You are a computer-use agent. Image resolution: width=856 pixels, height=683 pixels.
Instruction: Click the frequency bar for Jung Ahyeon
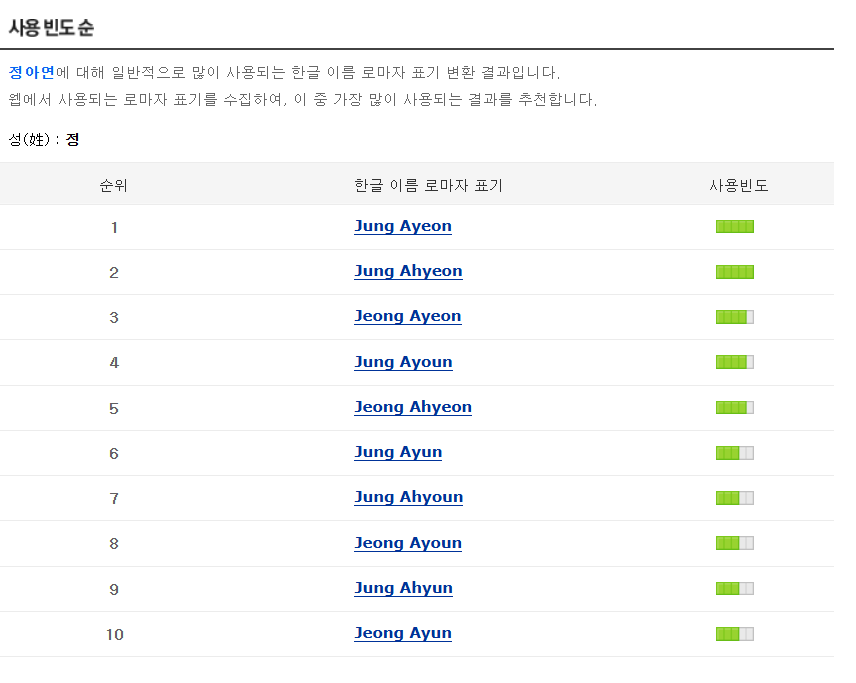click(x=735, y=272)
